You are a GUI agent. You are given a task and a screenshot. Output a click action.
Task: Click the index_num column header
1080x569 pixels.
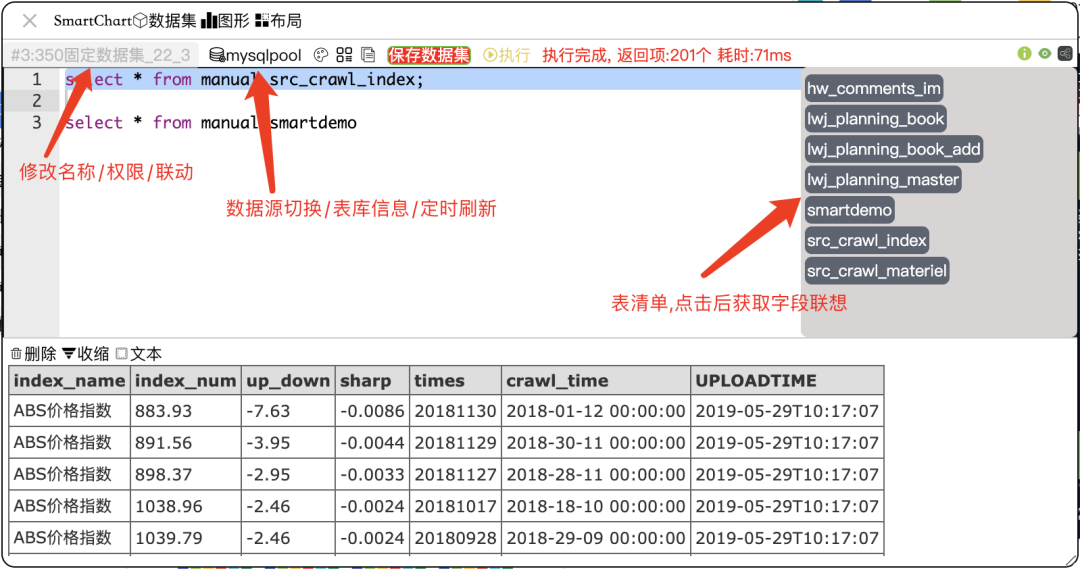(186, 381)
